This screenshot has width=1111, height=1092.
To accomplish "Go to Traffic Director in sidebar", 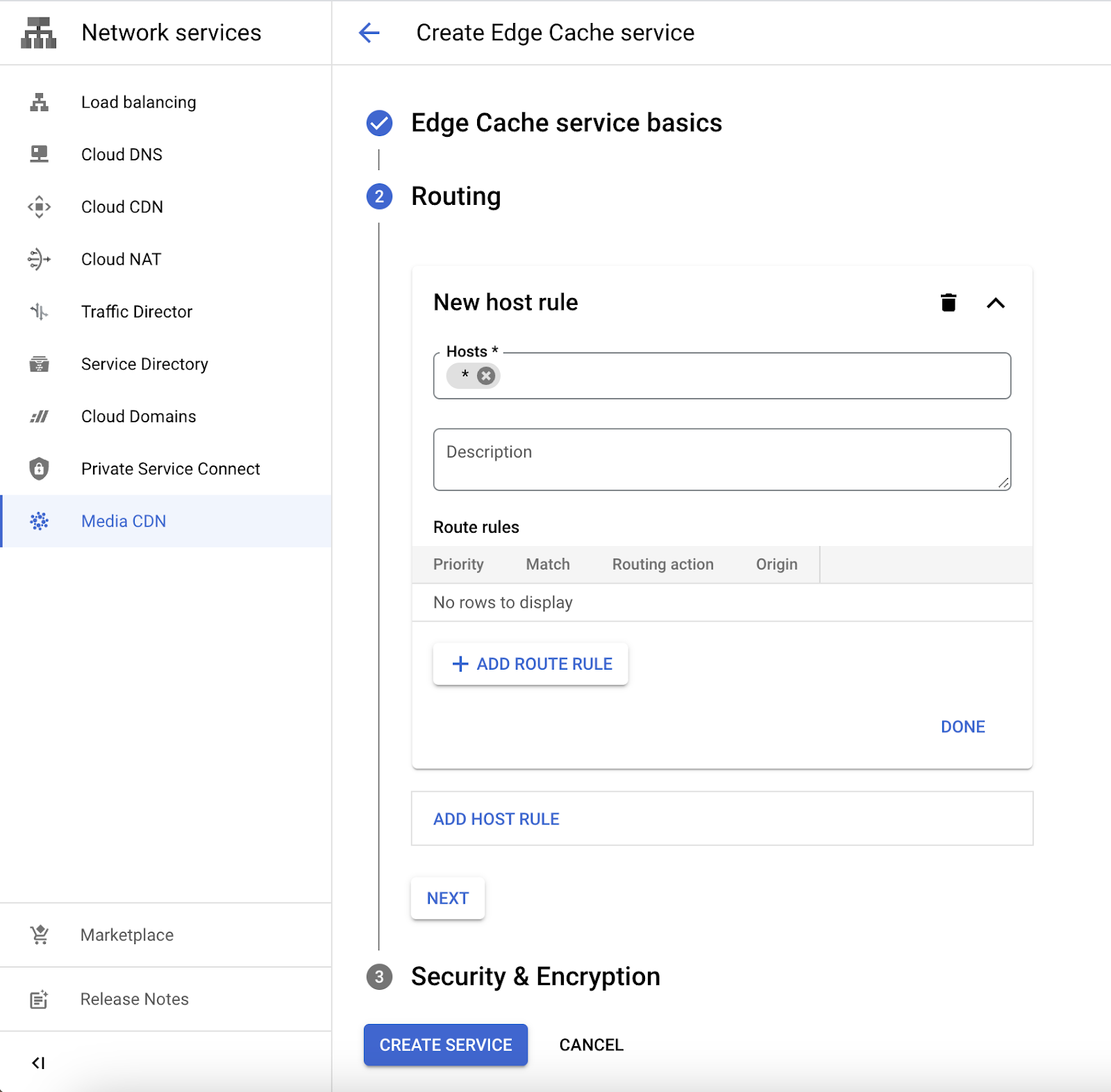I will coord(136,312).
